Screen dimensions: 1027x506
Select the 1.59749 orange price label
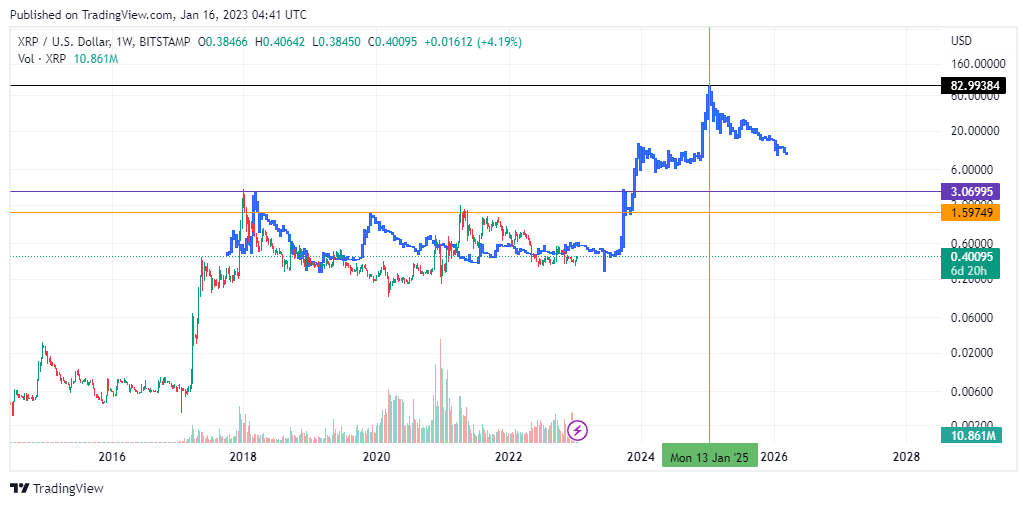click(970, 213)
